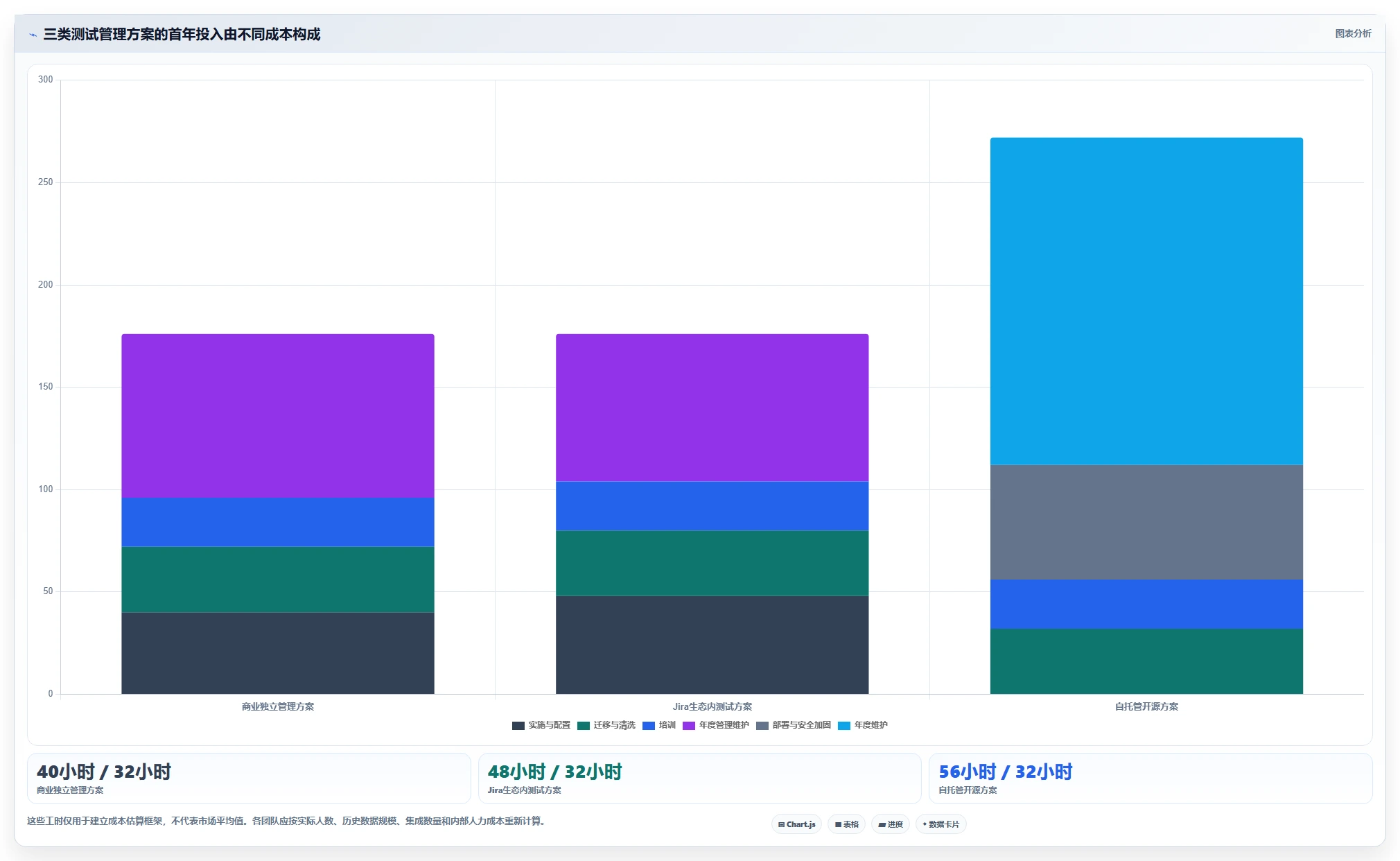This screenshot has width=1400, height=861.
Task: Click the green 迁移与清洗 segment of 商业独立管理方案
Action: [278, 580]
